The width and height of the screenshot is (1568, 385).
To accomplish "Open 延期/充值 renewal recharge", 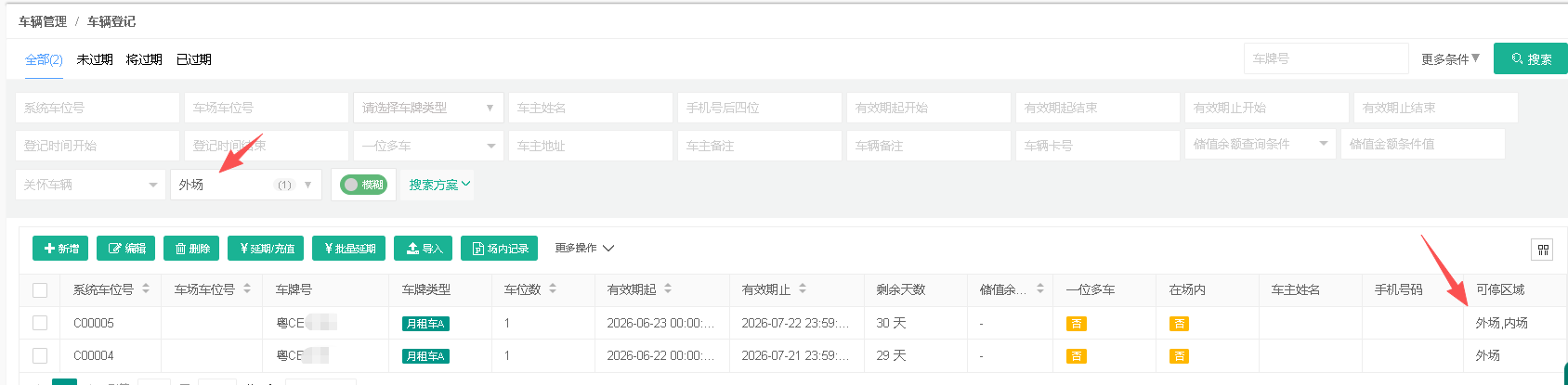I will coord(266,249).
